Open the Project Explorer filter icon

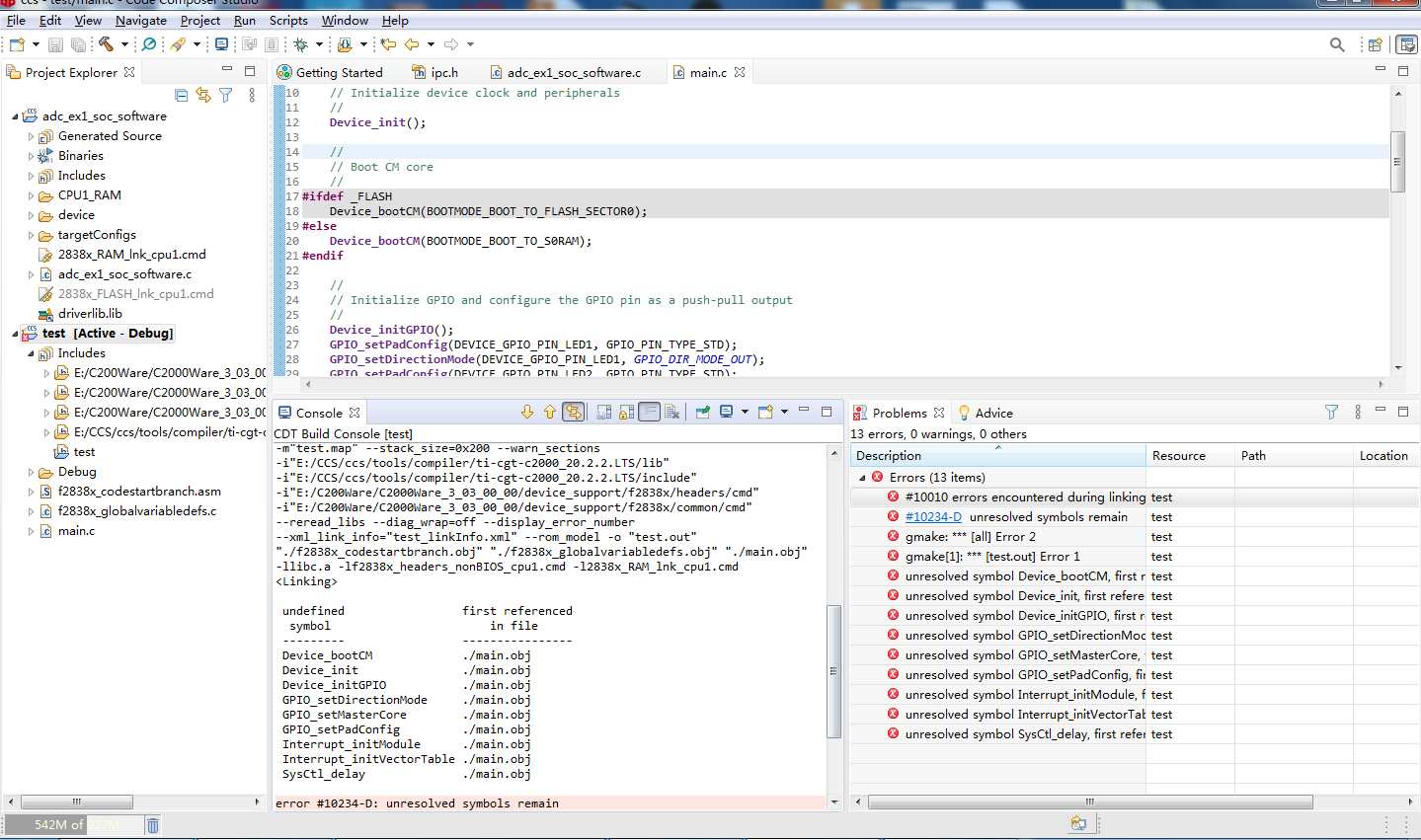click(x=226, y=96)
